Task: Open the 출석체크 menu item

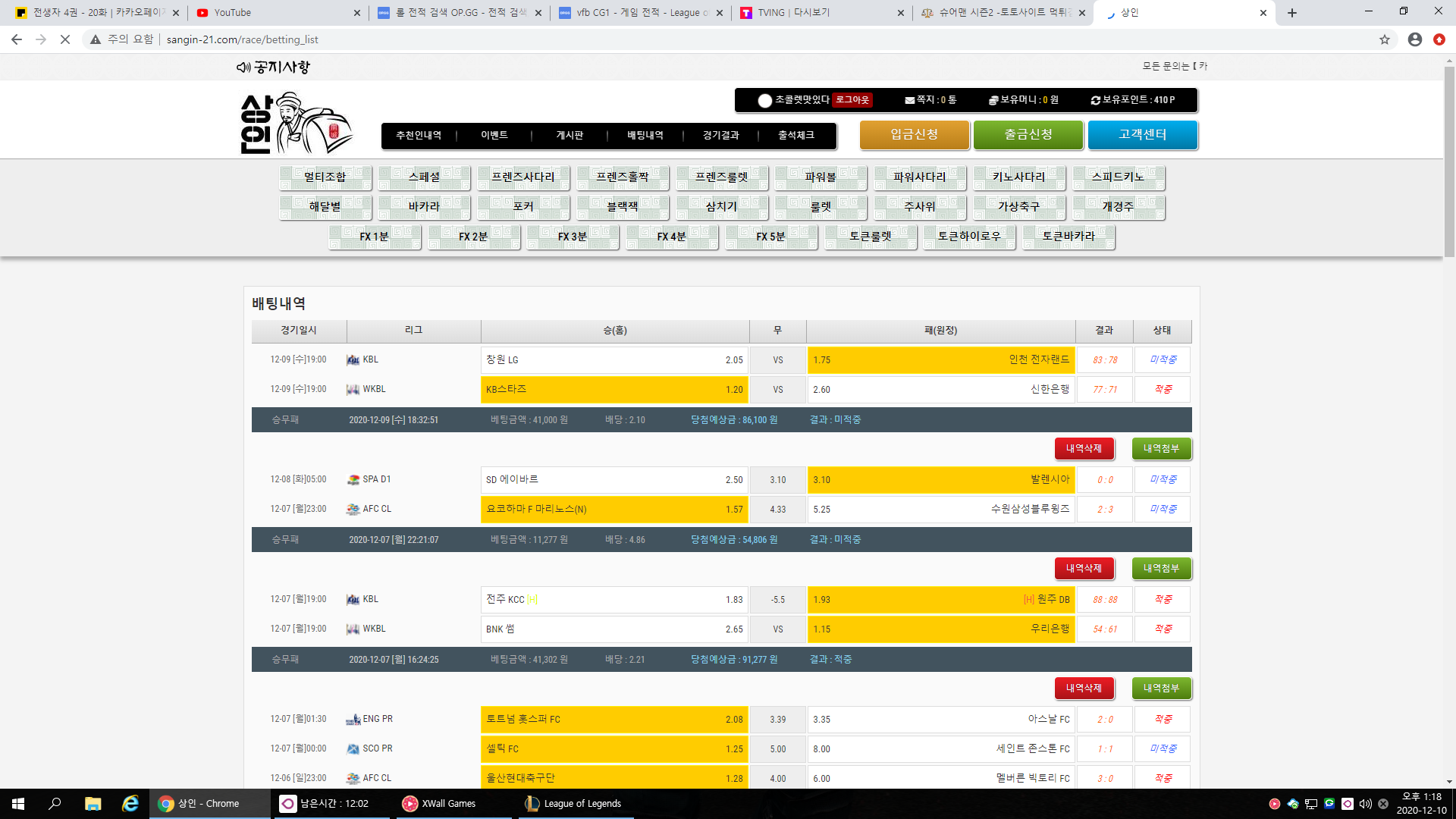Action: [795, 136]
